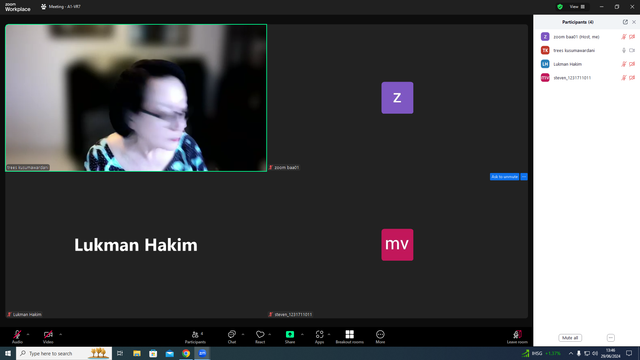Select trees kusumawardani video tile

[136, 98]
